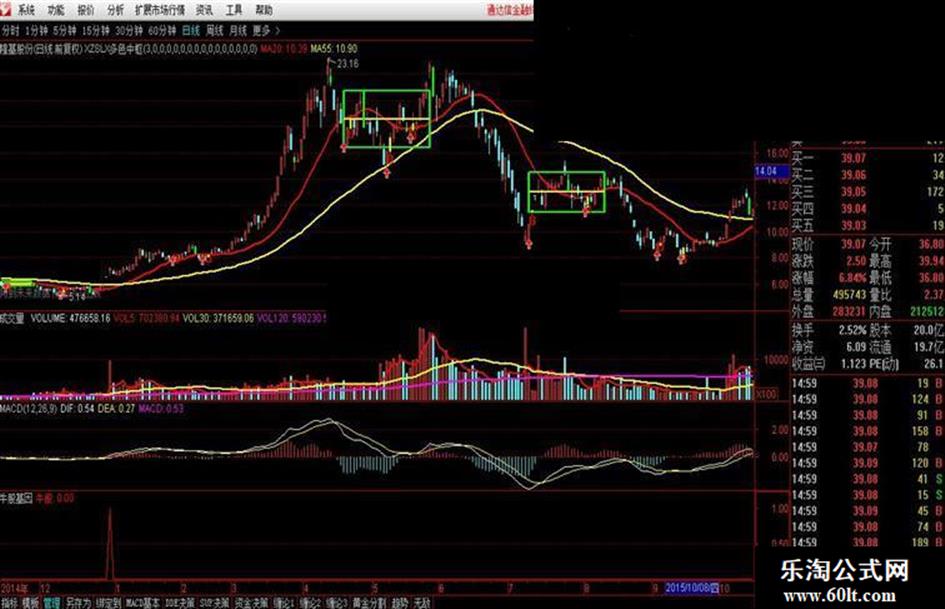Click the X100 volume scale label
The height and width of the screenshot is (609, 945).
pos(767,394)
